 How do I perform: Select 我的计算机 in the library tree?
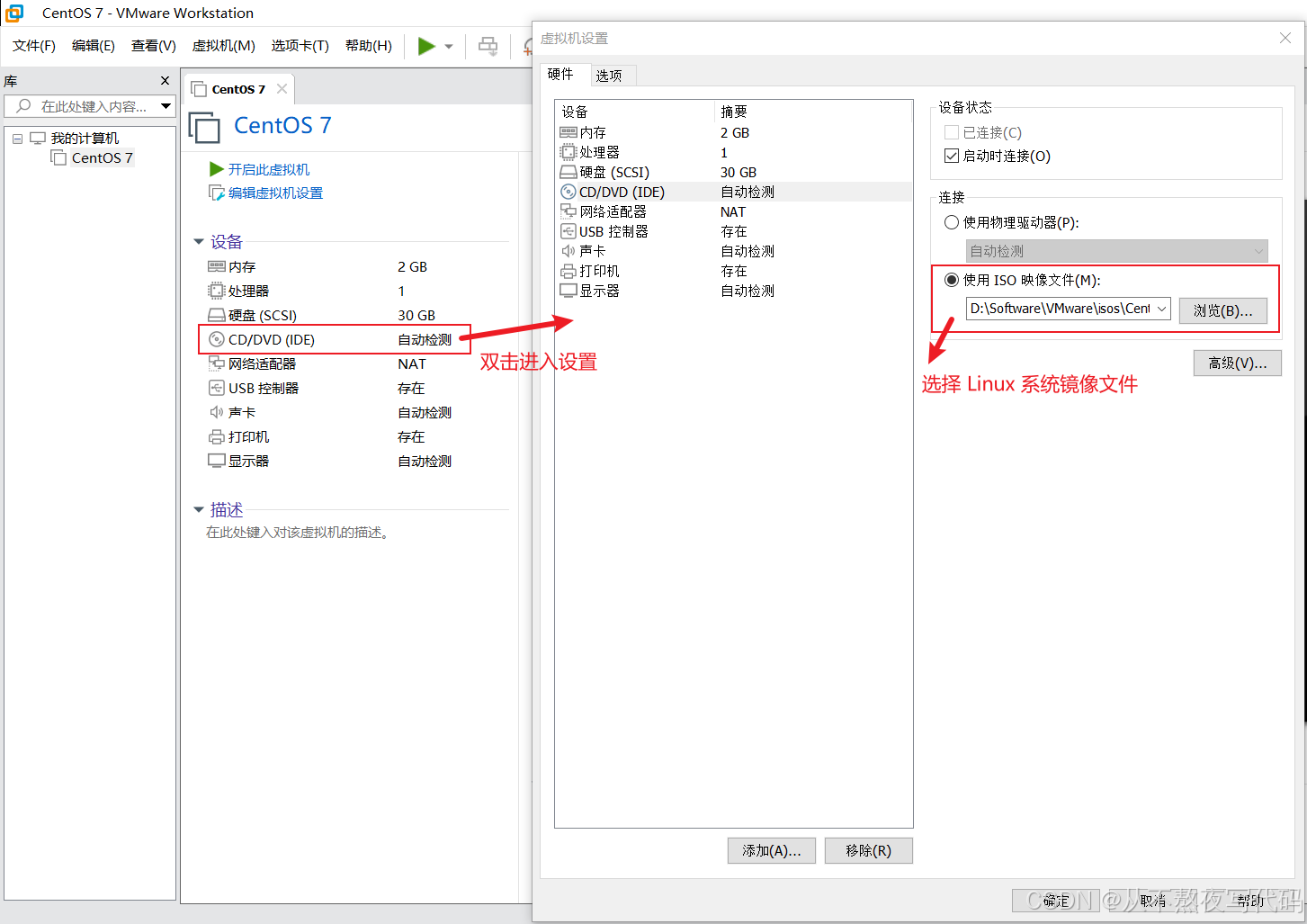(x=85, y=139)
